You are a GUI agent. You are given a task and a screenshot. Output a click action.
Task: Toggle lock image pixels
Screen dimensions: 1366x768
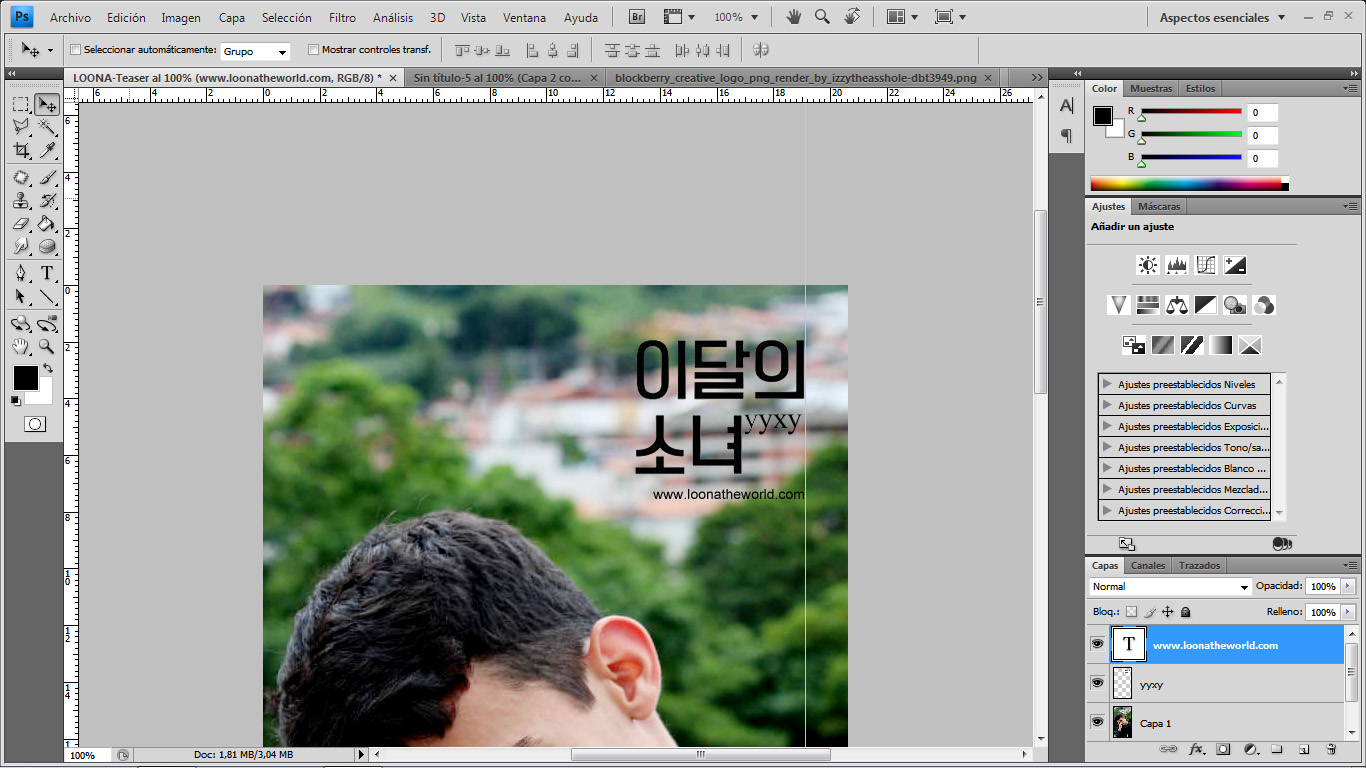click(x=1150, y=611)
